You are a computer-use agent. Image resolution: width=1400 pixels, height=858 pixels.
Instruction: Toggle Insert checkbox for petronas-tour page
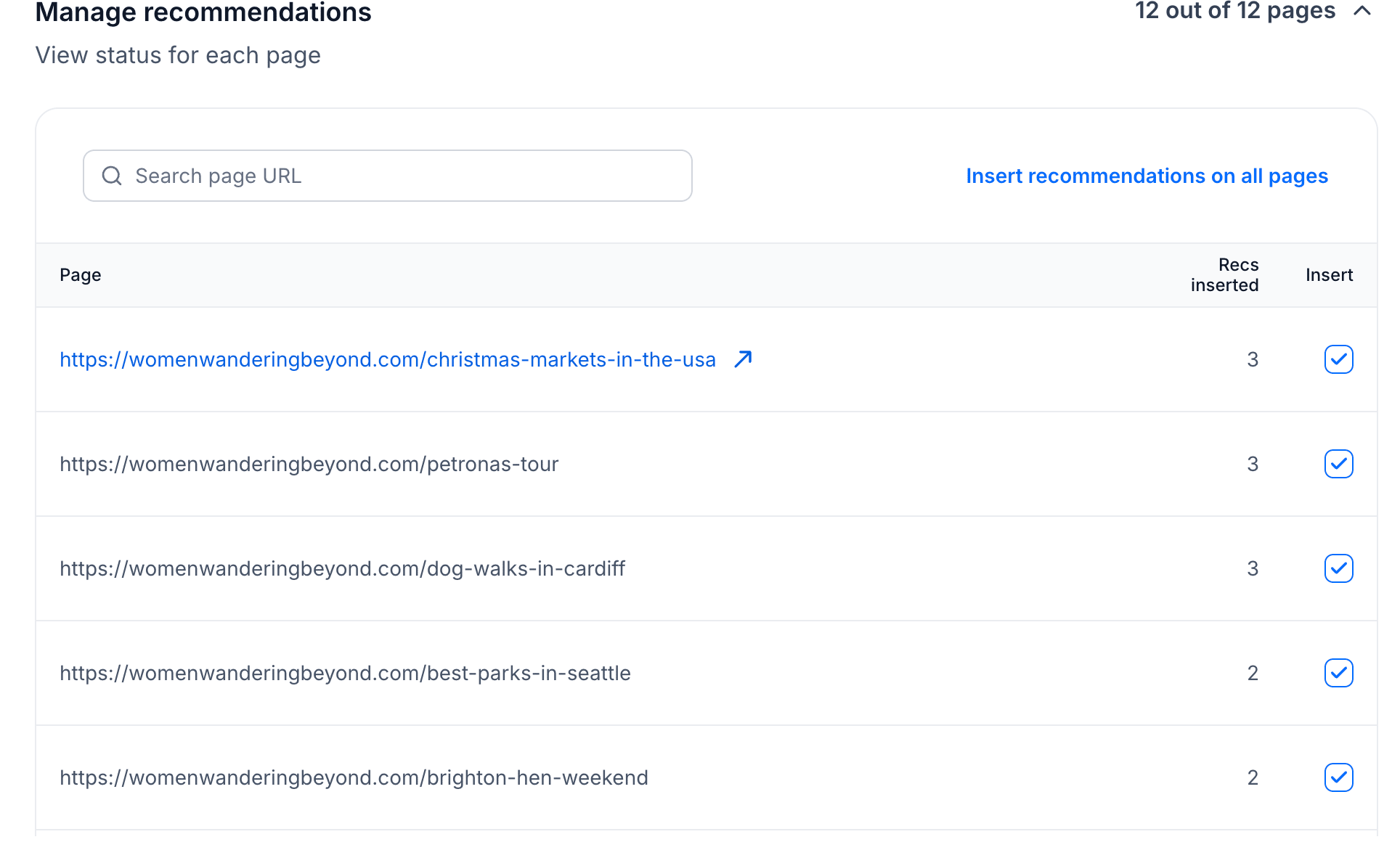[x=1338, y=464]
